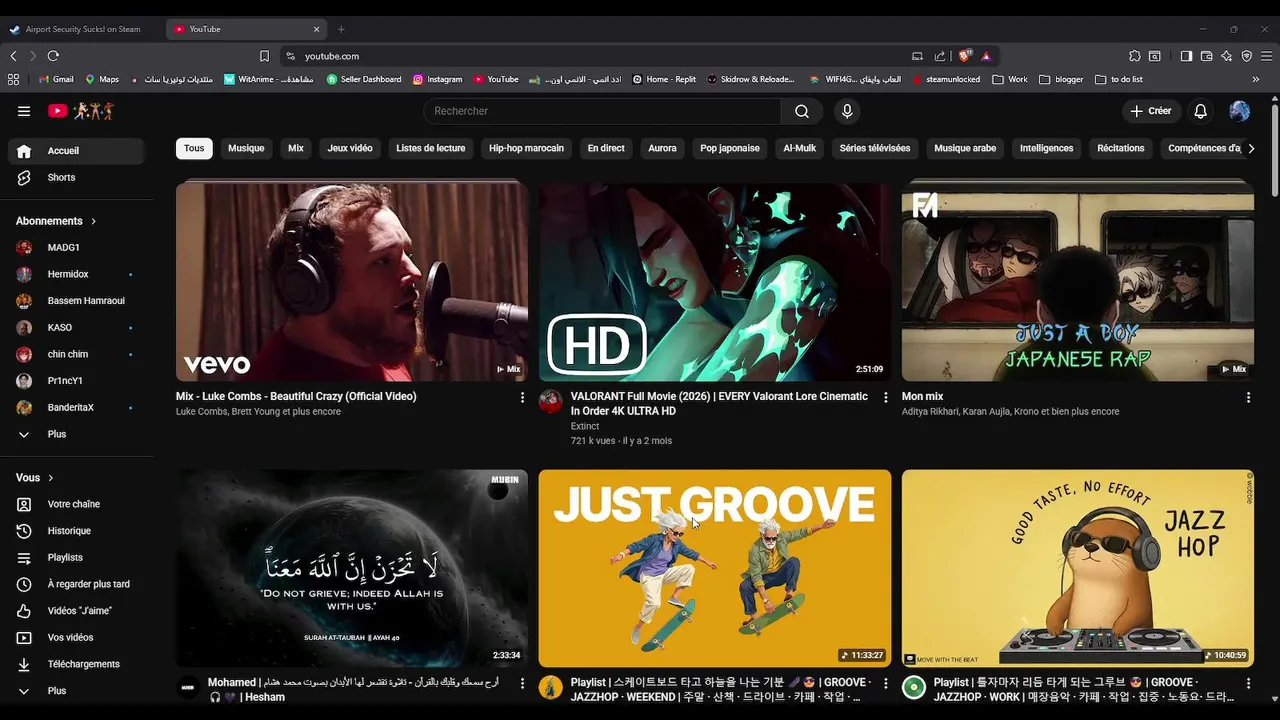Screen dimensions: 1280x720
Task: Open the Créer dropdown button
Action: pos(1150,111)
